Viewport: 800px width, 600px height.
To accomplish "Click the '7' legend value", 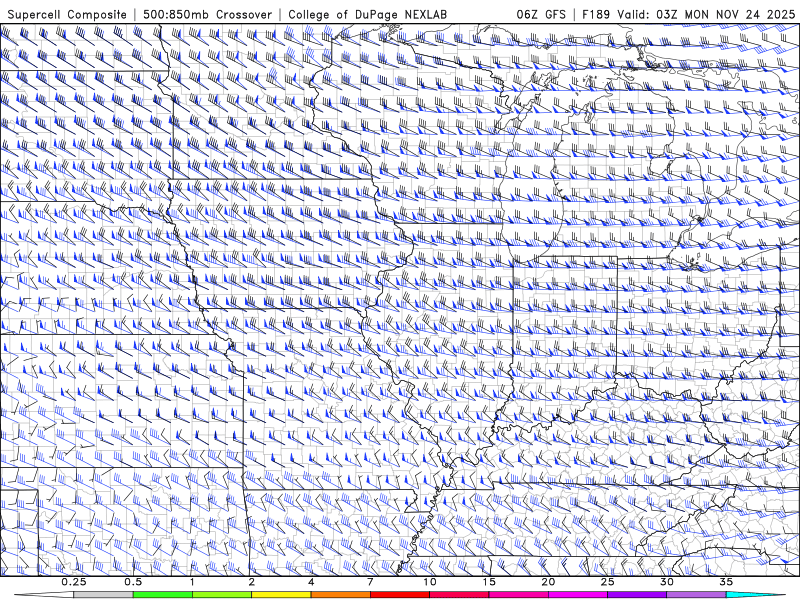I will point(370,582).
